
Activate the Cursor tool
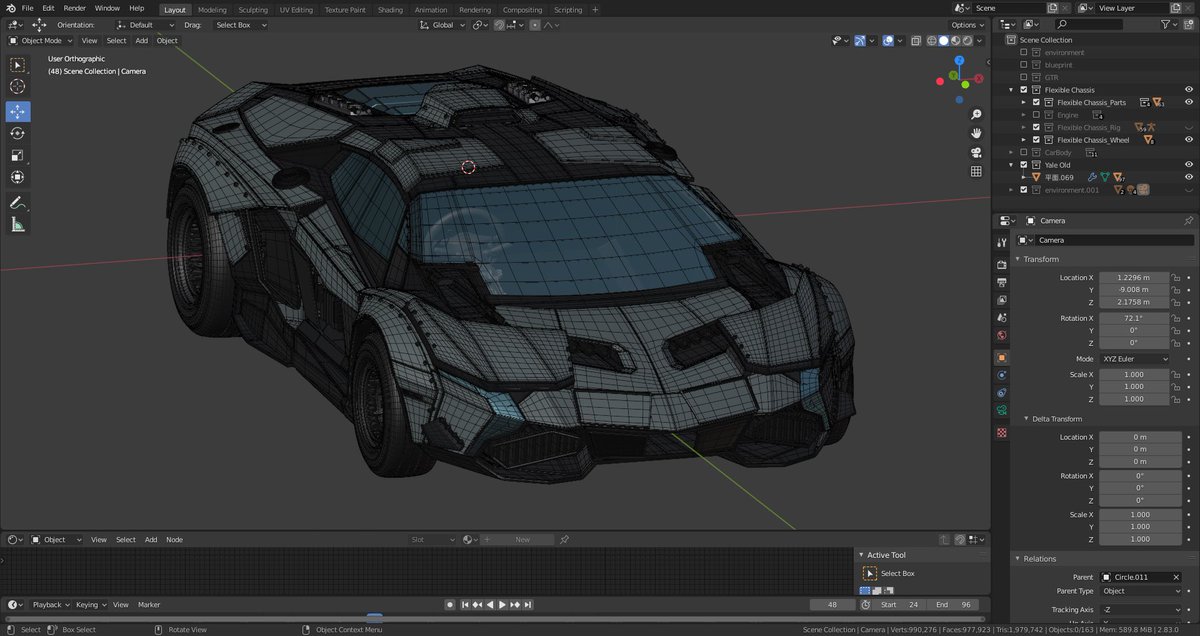(18, 87)
